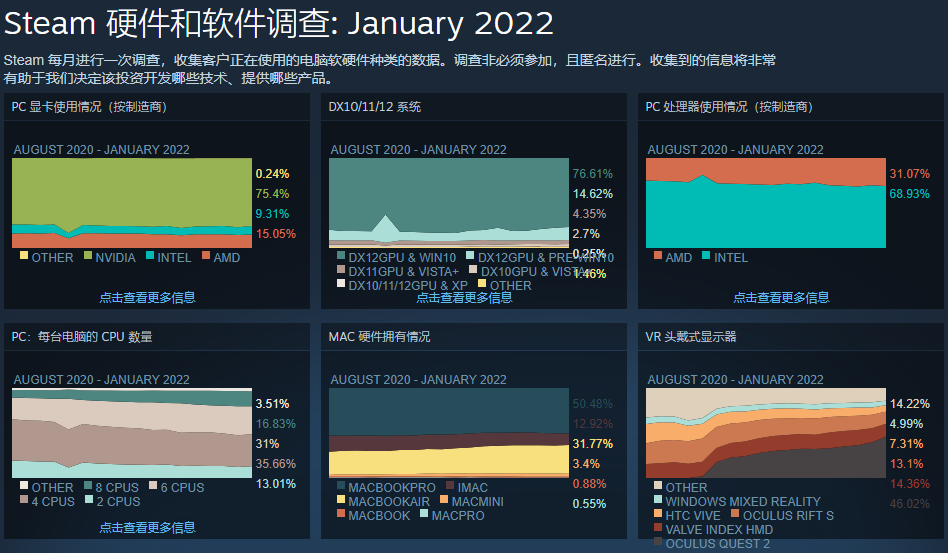Click the page heading 'Steam 硬件和软件调查: January 2022'

[x=279, y=24]
